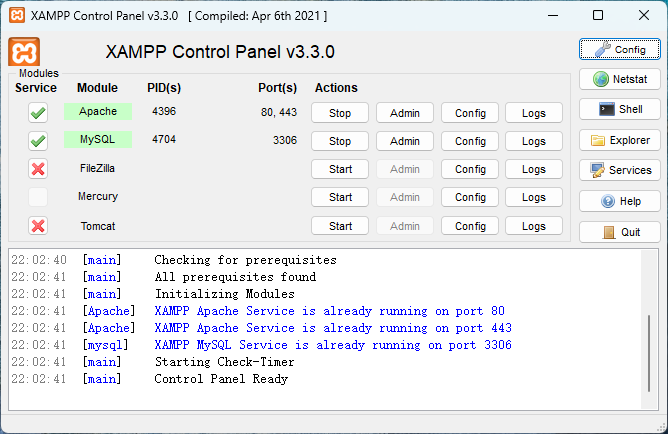Viewport: 668px width, 434px height.
Task: Open the MySQL Config menu
Action: pos(470,141)
